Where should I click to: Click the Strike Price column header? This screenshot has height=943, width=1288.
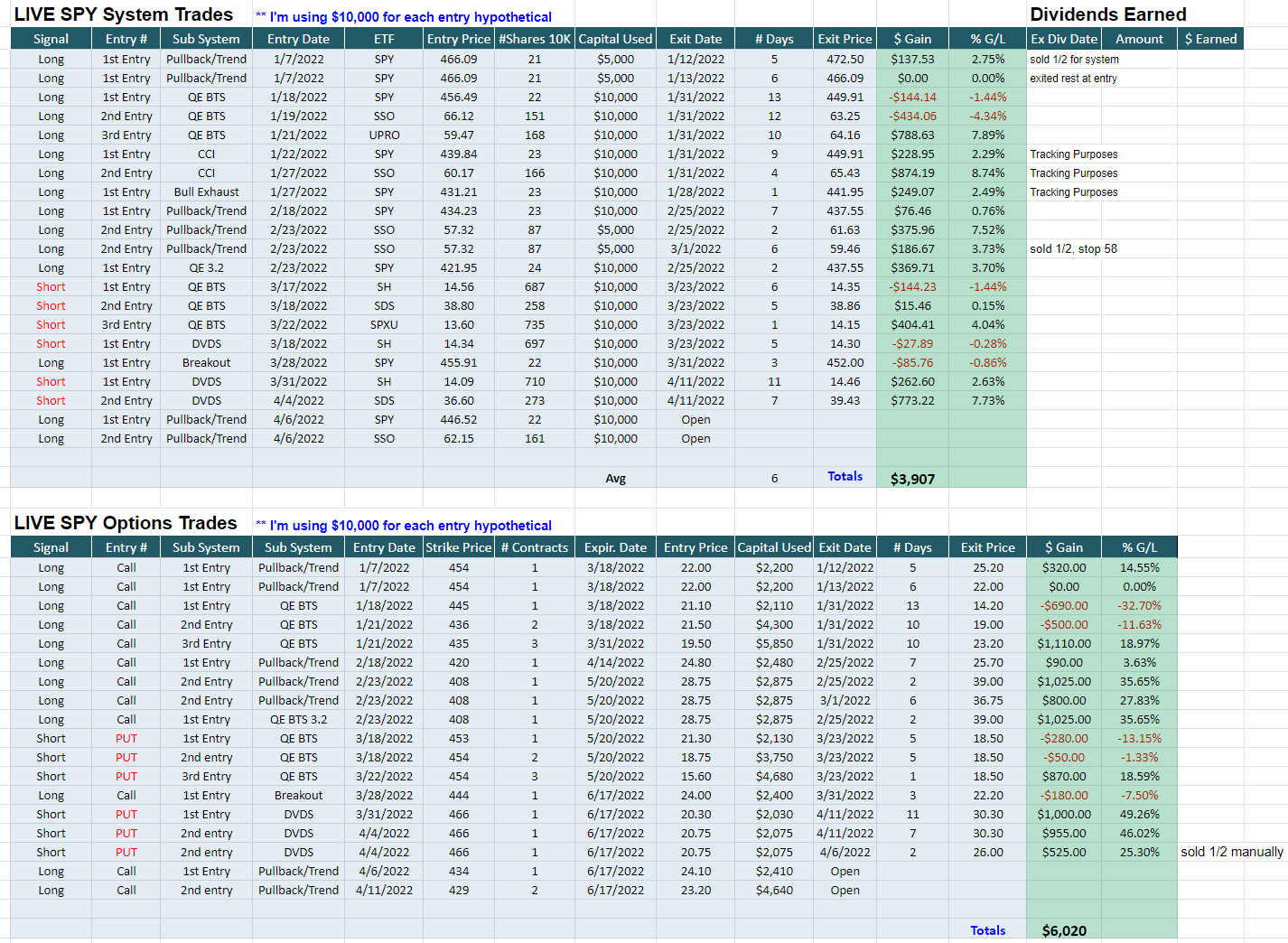[458, 547]
